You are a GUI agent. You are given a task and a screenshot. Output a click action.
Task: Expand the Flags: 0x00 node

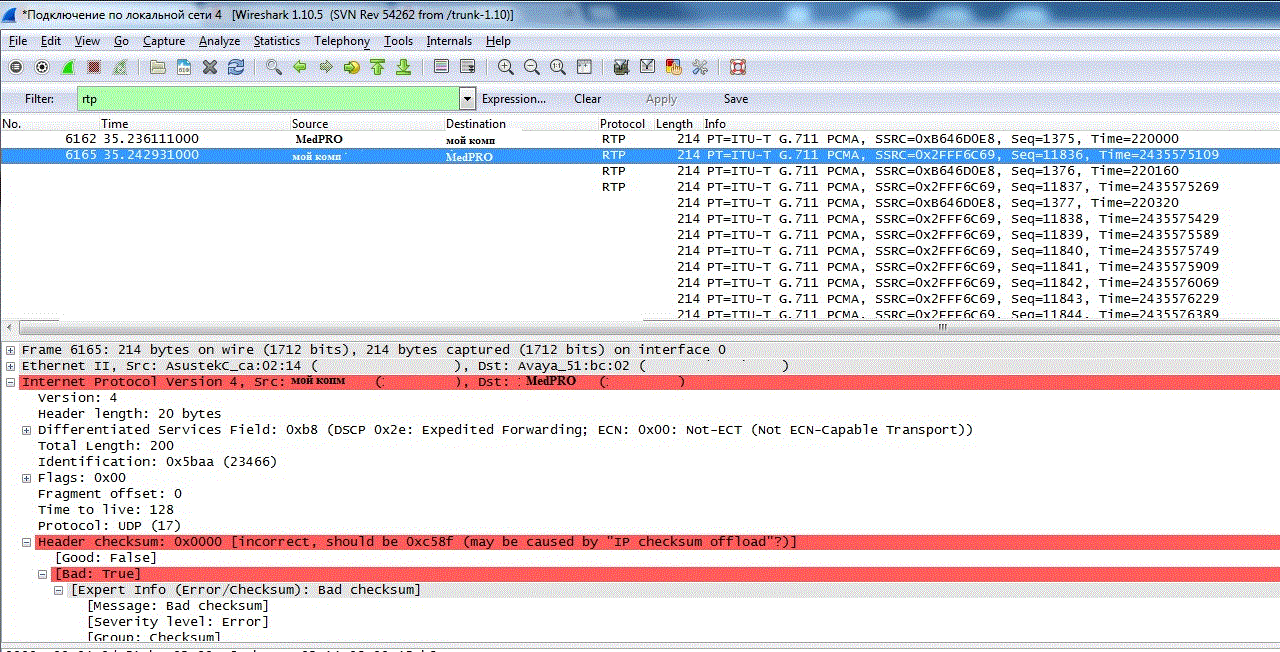tap(27, 478)
